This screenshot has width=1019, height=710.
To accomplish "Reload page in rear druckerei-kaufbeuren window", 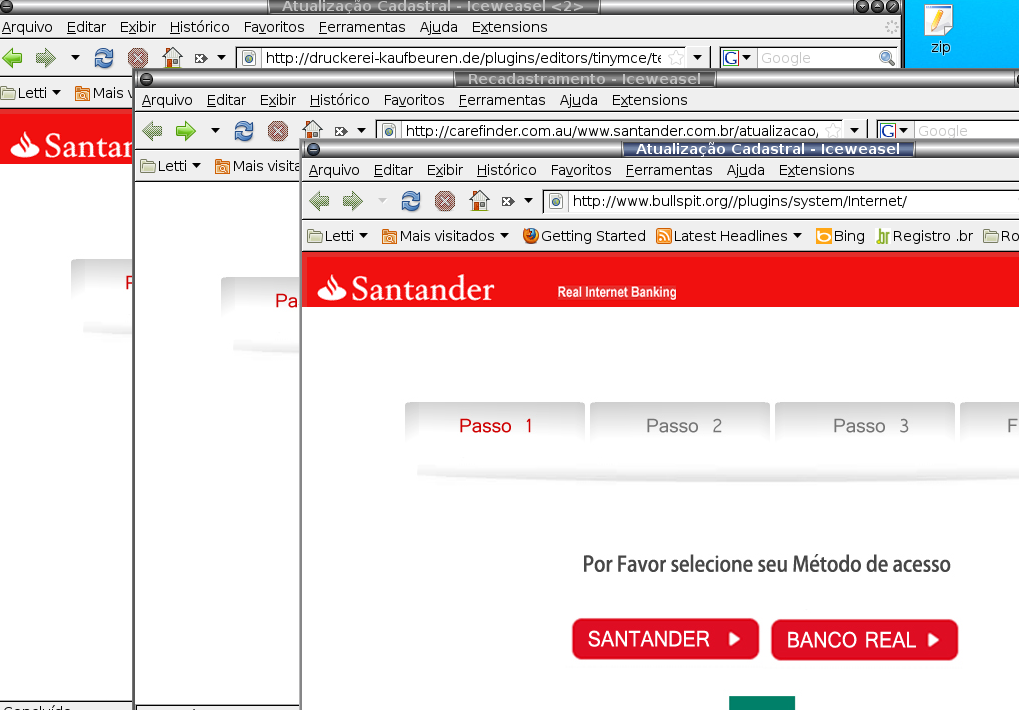I will click(104, 58).
